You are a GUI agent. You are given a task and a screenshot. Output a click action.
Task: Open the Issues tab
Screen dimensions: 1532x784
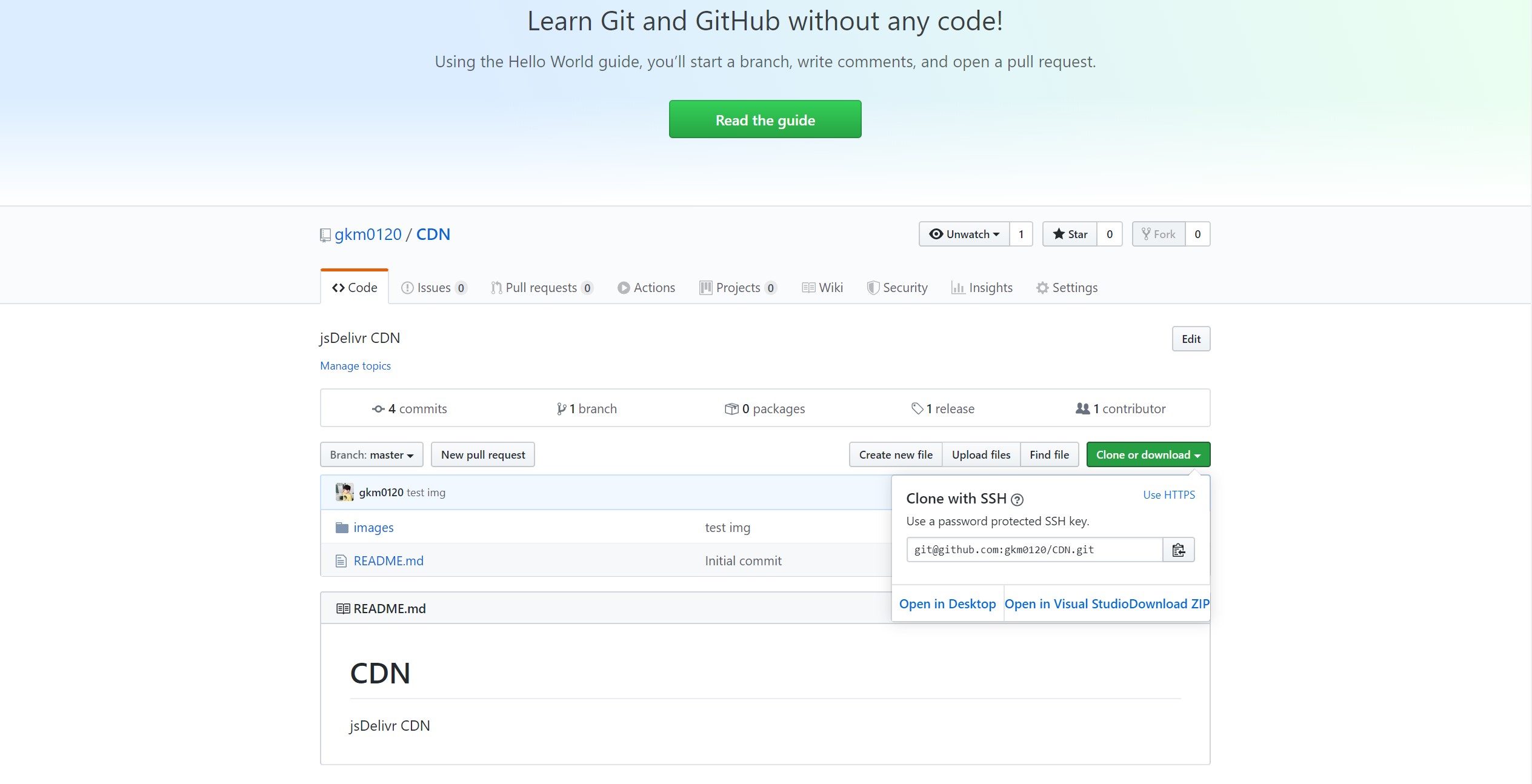pos(434,287)
